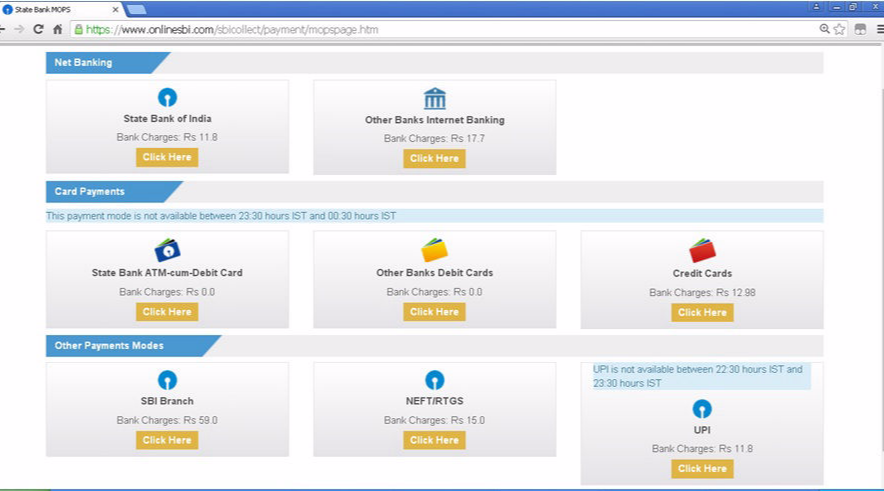Click 'State Bank of India' title text

(x=167, y=118)
